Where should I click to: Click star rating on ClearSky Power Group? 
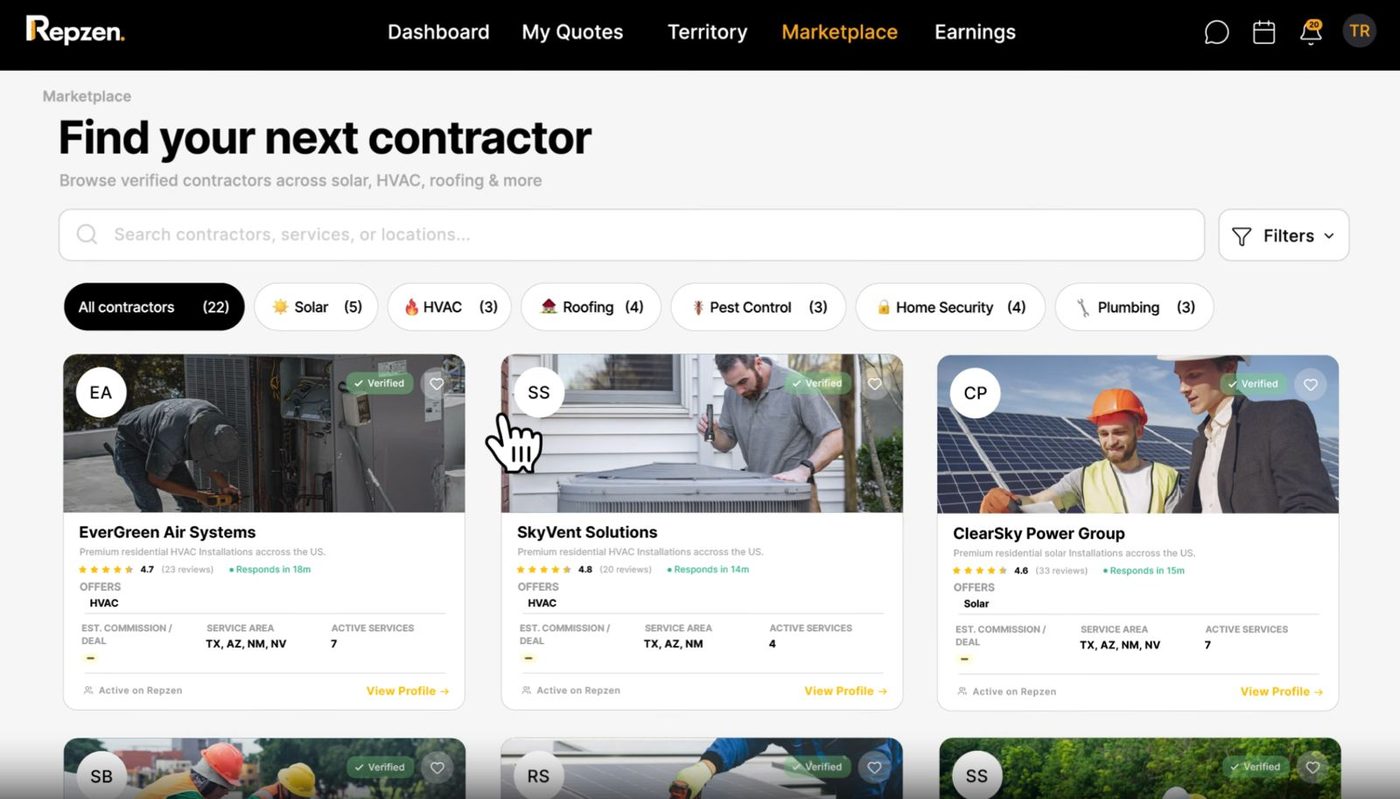pyautogui.click(x=981, y=571)
